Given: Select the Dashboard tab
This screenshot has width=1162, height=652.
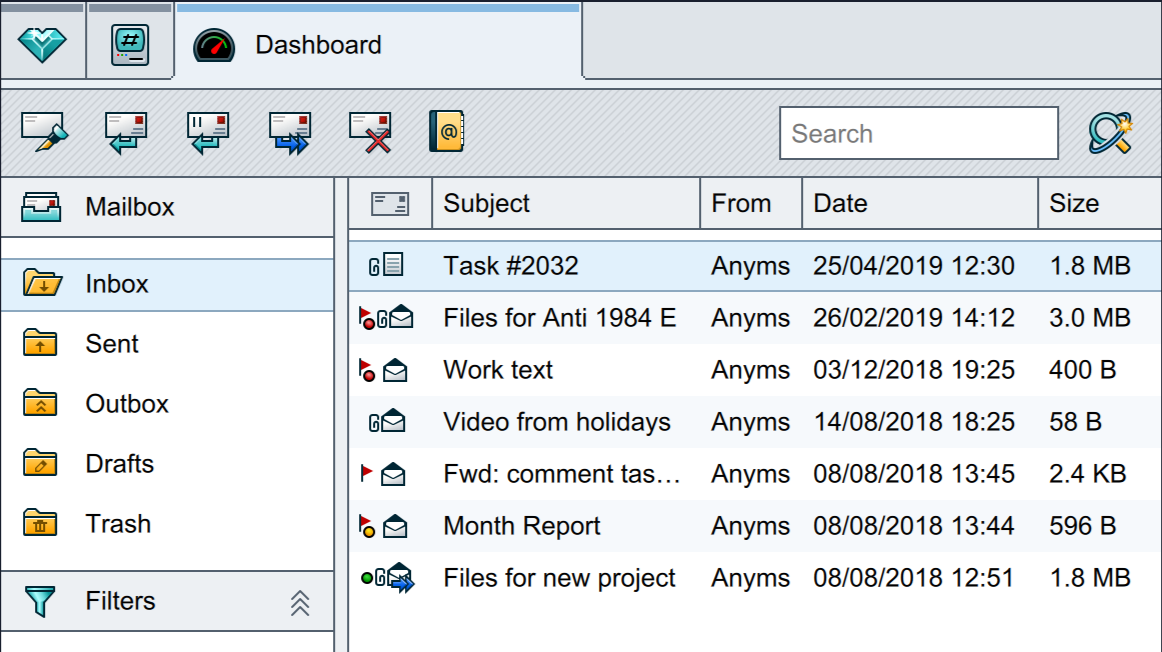Looking at the screenshot, I should [318, 45].
